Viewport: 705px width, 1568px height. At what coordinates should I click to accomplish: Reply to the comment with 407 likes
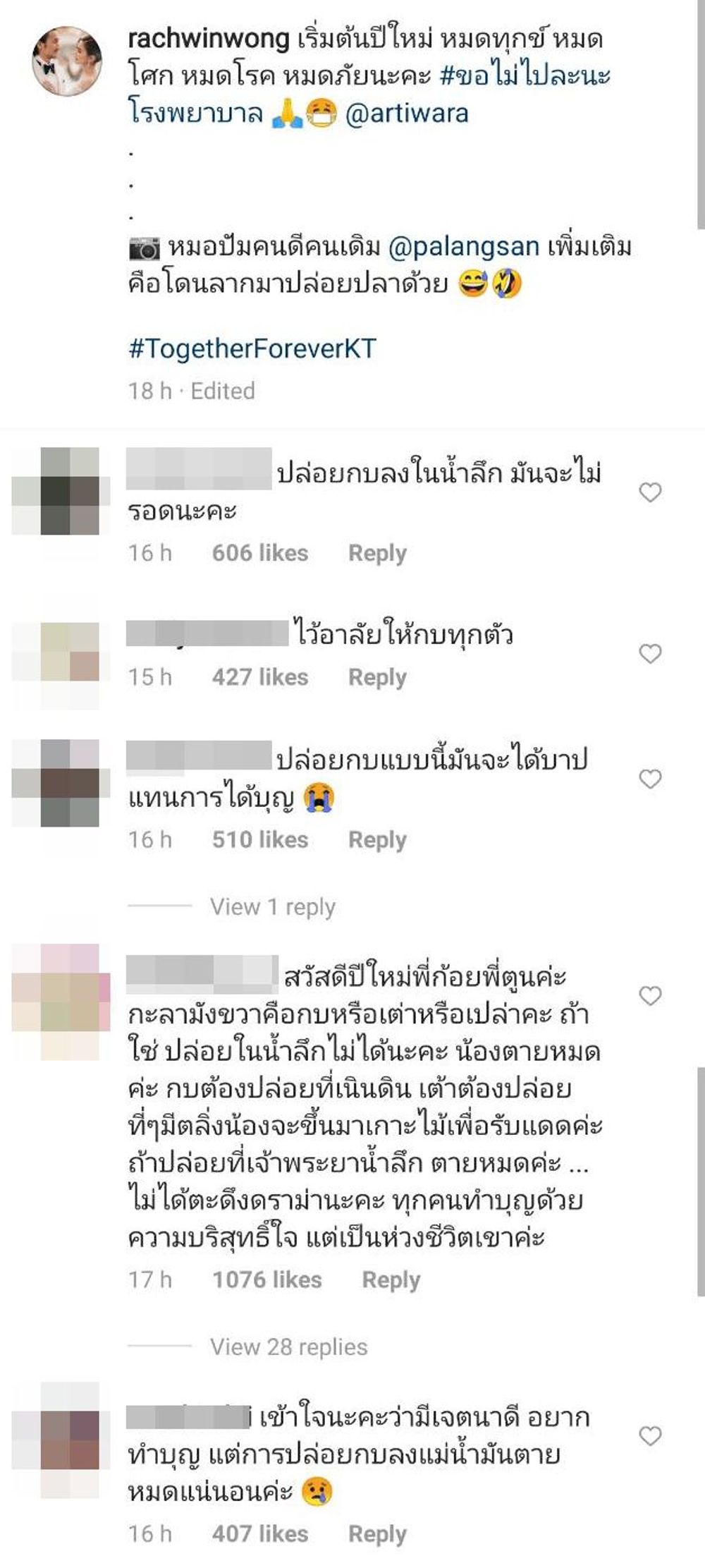pyautogui.click(x=377, y=1534)
